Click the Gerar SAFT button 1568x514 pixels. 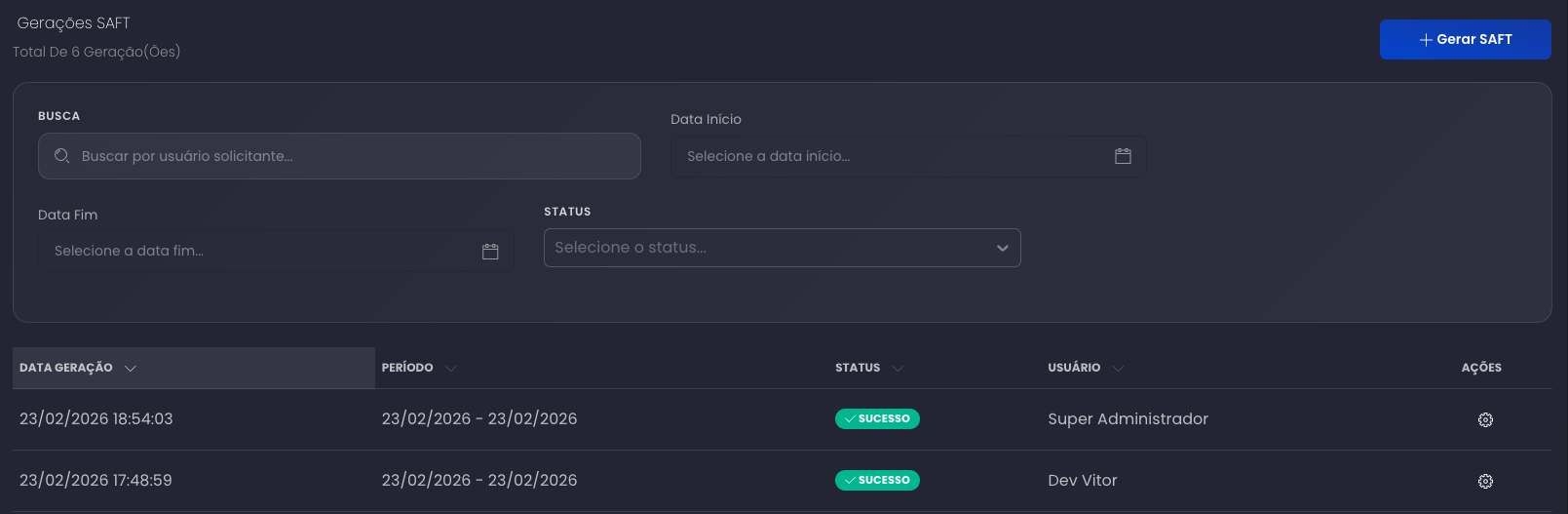tap(1465, 39)
